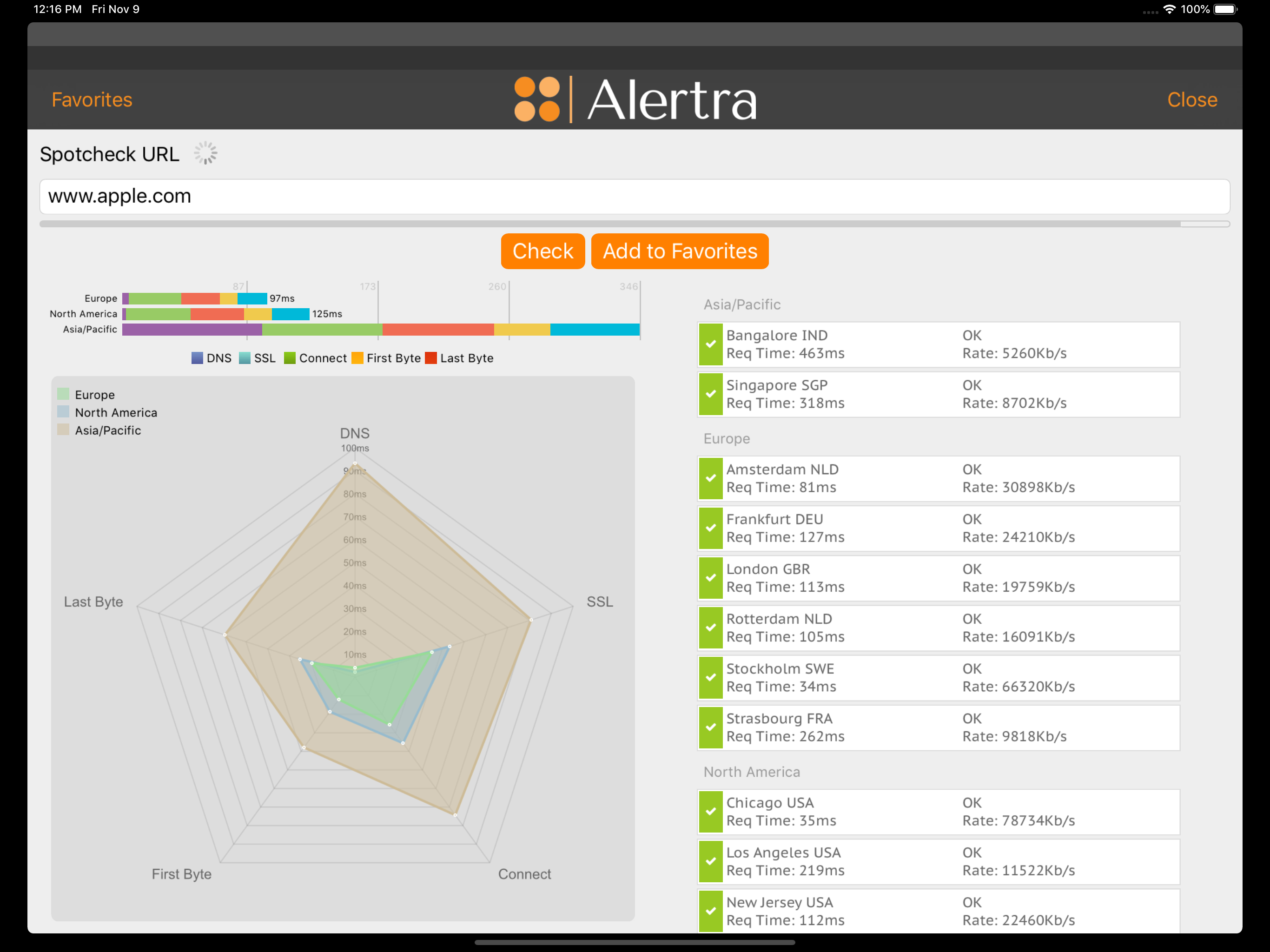Tap Add to Favorites button
Viewport: 1270px width, 952px height.
[x=680, y=251]
